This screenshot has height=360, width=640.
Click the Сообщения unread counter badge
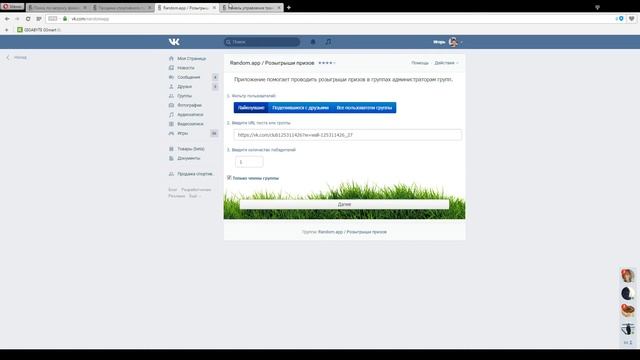point(215,77)
